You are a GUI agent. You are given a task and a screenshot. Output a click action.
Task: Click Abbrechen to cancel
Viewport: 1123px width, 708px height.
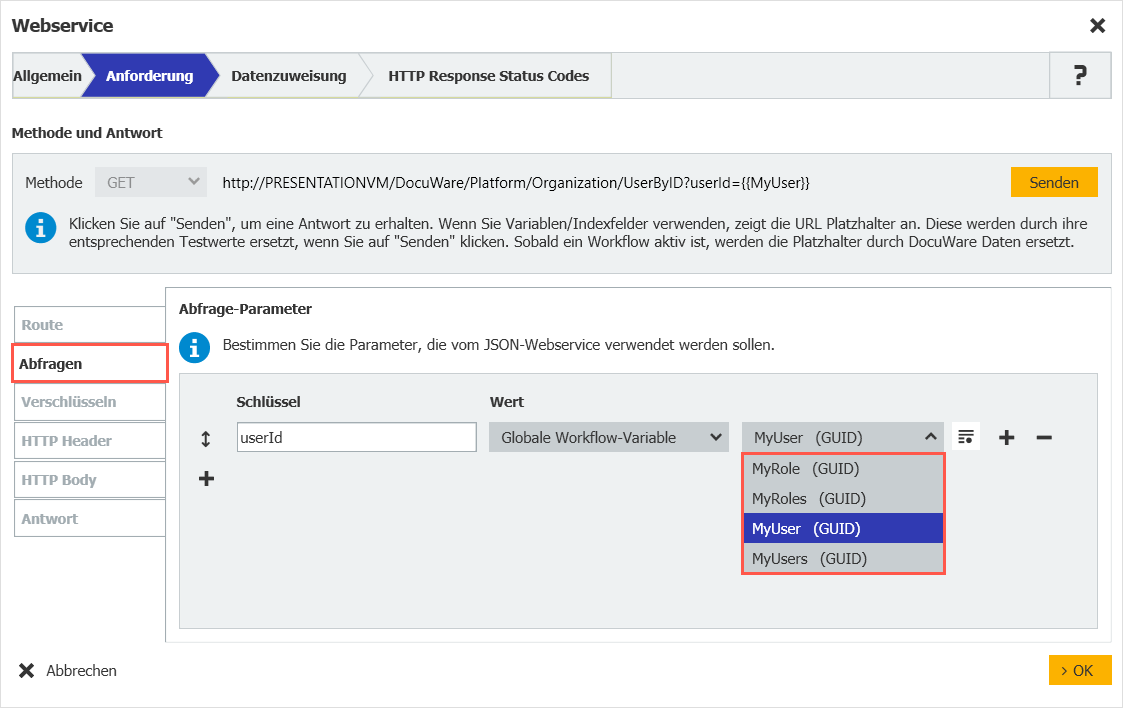point(68,671)
